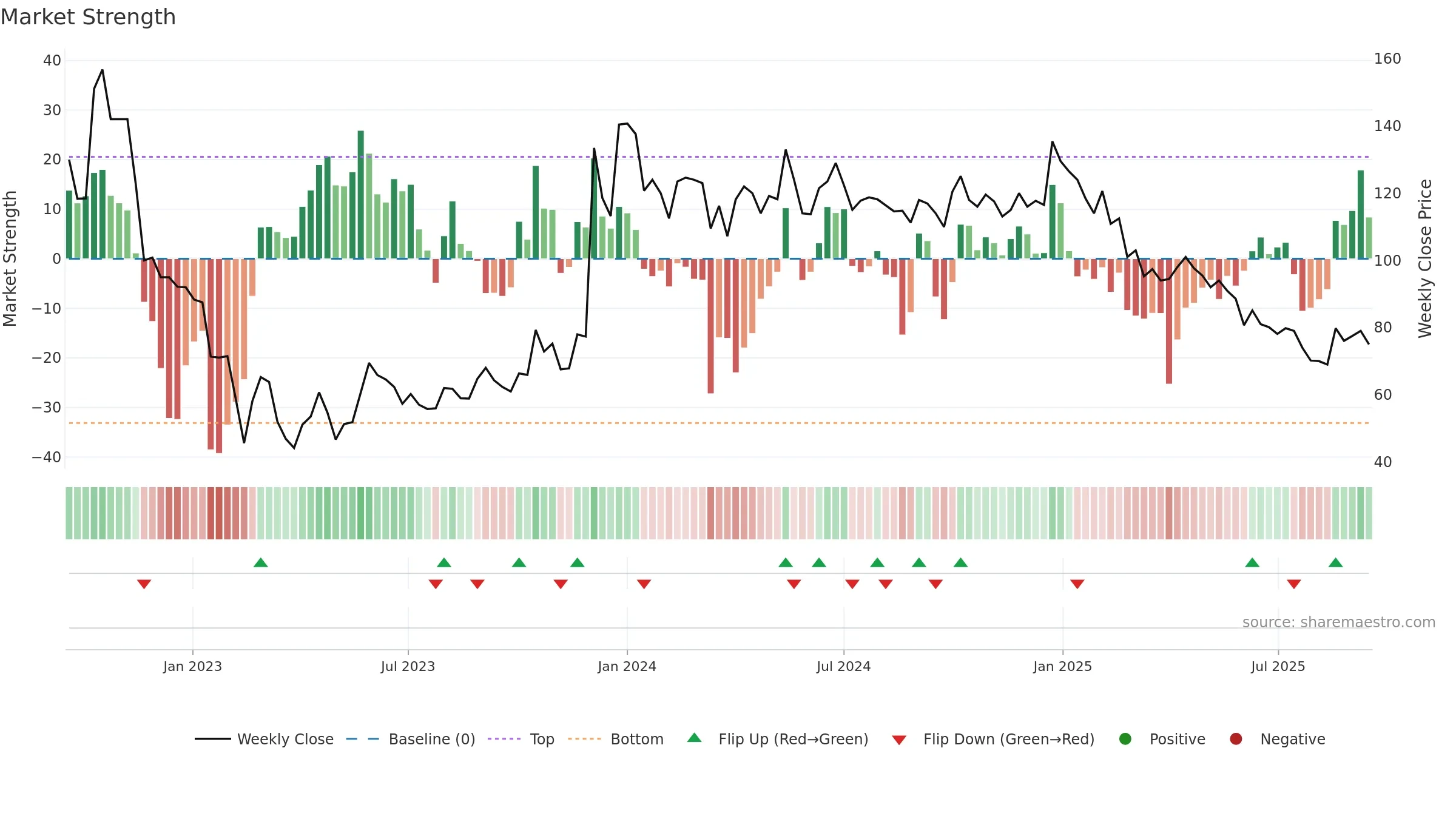Viewport: 1456px width, 819px height.
Task: Click the Jul 2023 x-axis label
Action: click(408, 667)
